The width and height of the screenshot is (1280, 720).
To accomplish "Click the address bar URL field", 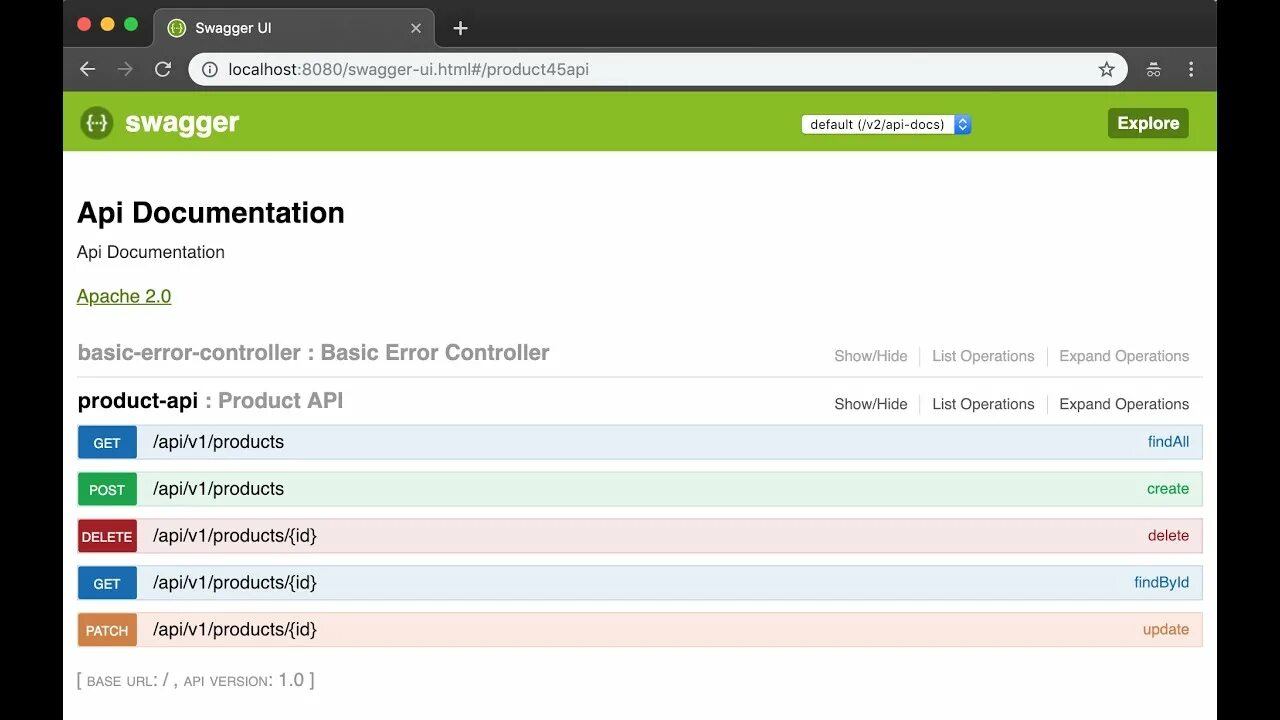I will point(658,69).
